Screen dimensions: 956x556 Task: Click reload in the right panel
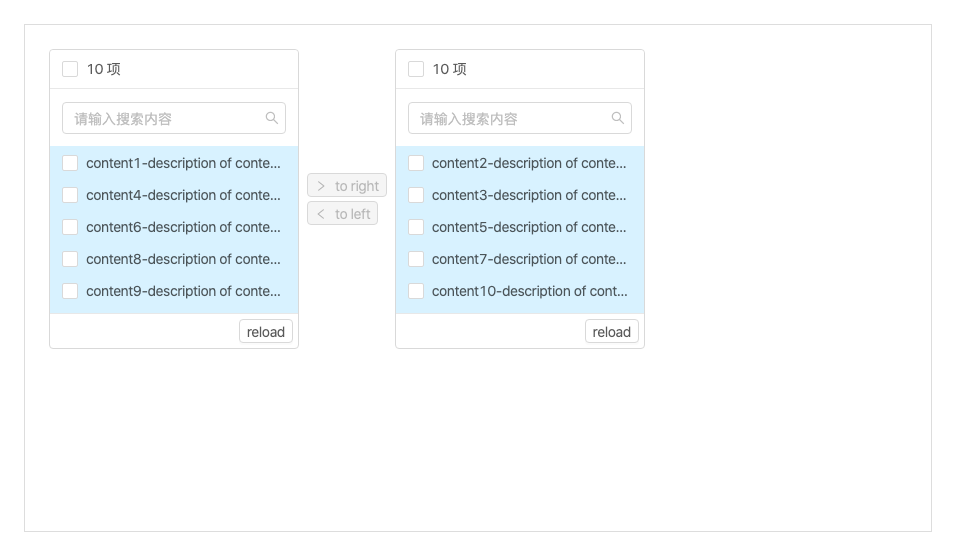[612, 332]
